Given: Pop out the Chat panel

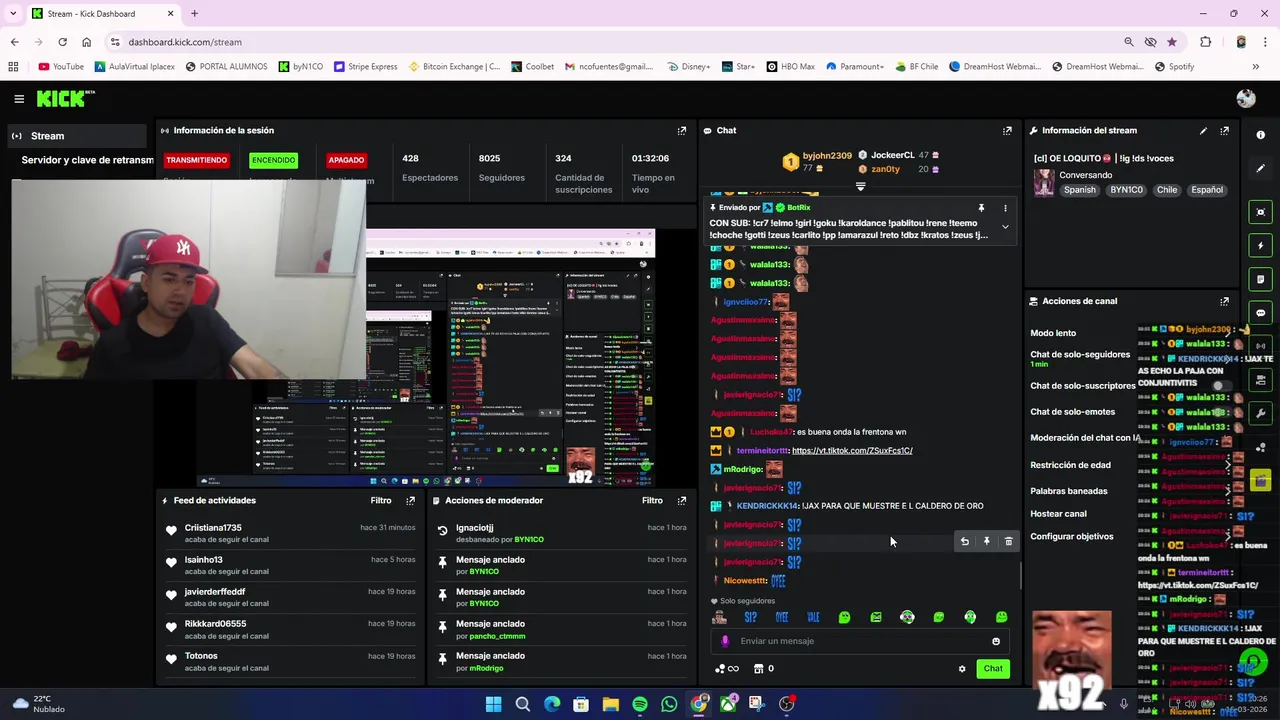Looking at the screenshot, I should click(1007, 131).
